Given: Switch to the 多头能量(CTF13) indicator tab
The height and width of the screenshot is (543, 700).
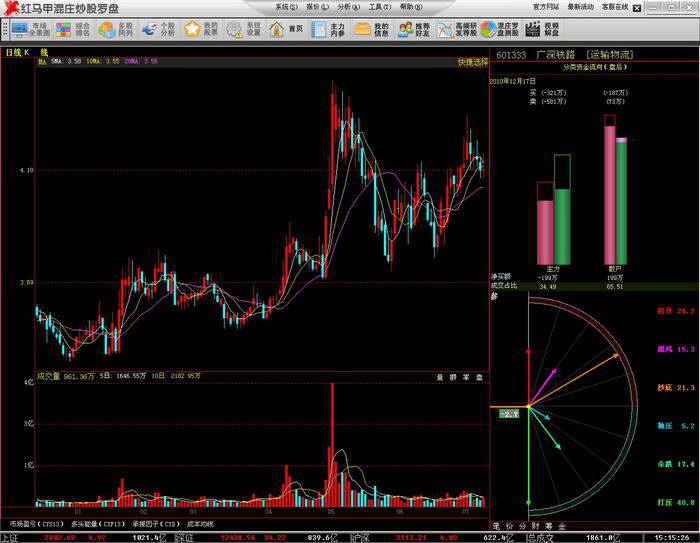Looking at the screenshot, I should [x=98, y=524].
